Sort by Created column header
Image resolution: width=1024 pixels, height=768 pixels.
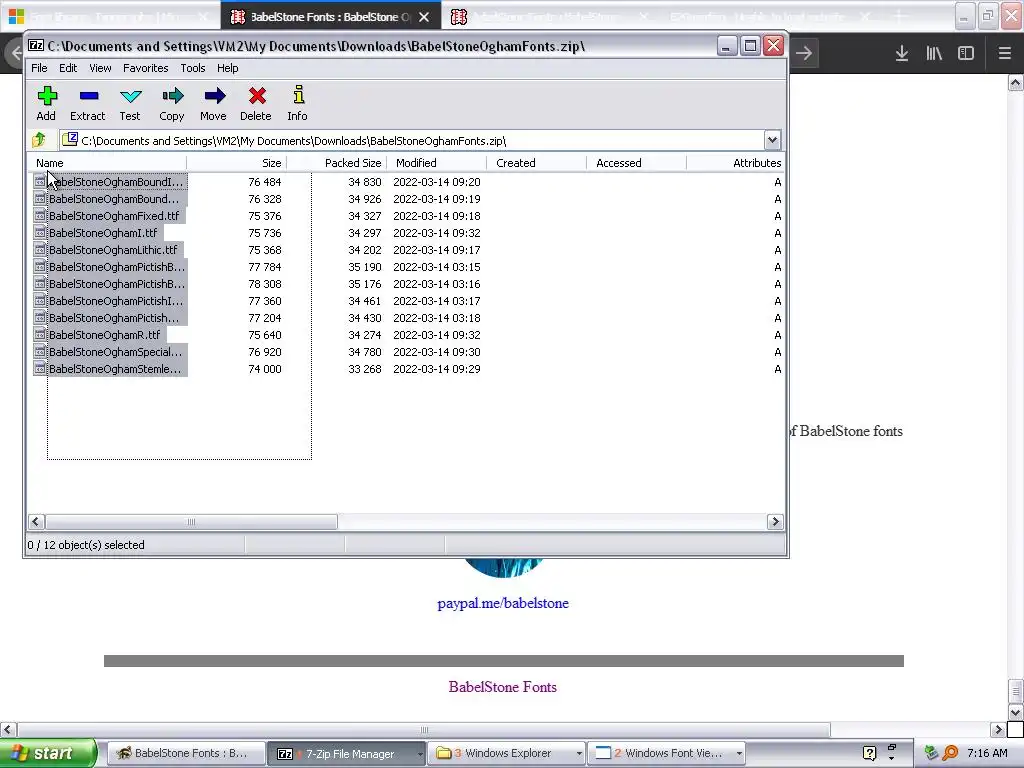(x=536, y=163)
